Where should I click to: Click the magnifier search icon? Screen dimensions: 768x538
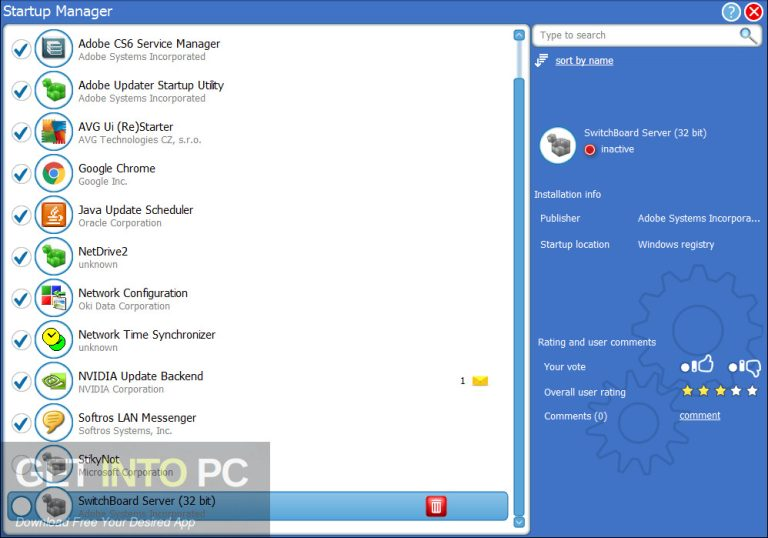(x=747, y=35)
